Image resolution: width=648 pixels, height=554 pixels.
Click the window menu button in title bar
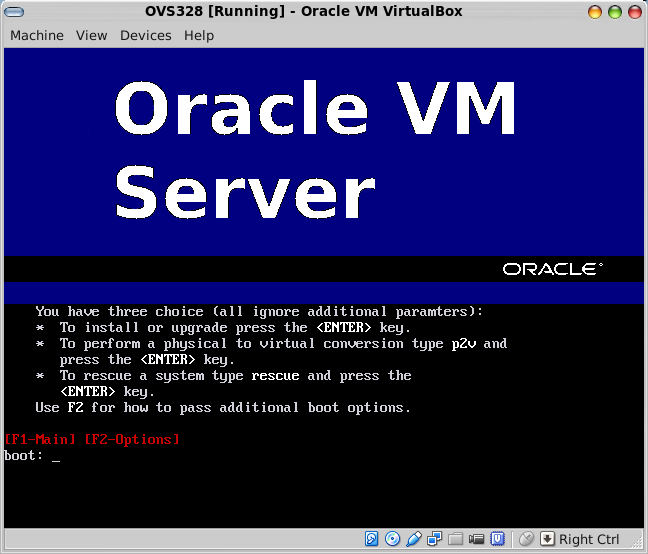[14, 12]
